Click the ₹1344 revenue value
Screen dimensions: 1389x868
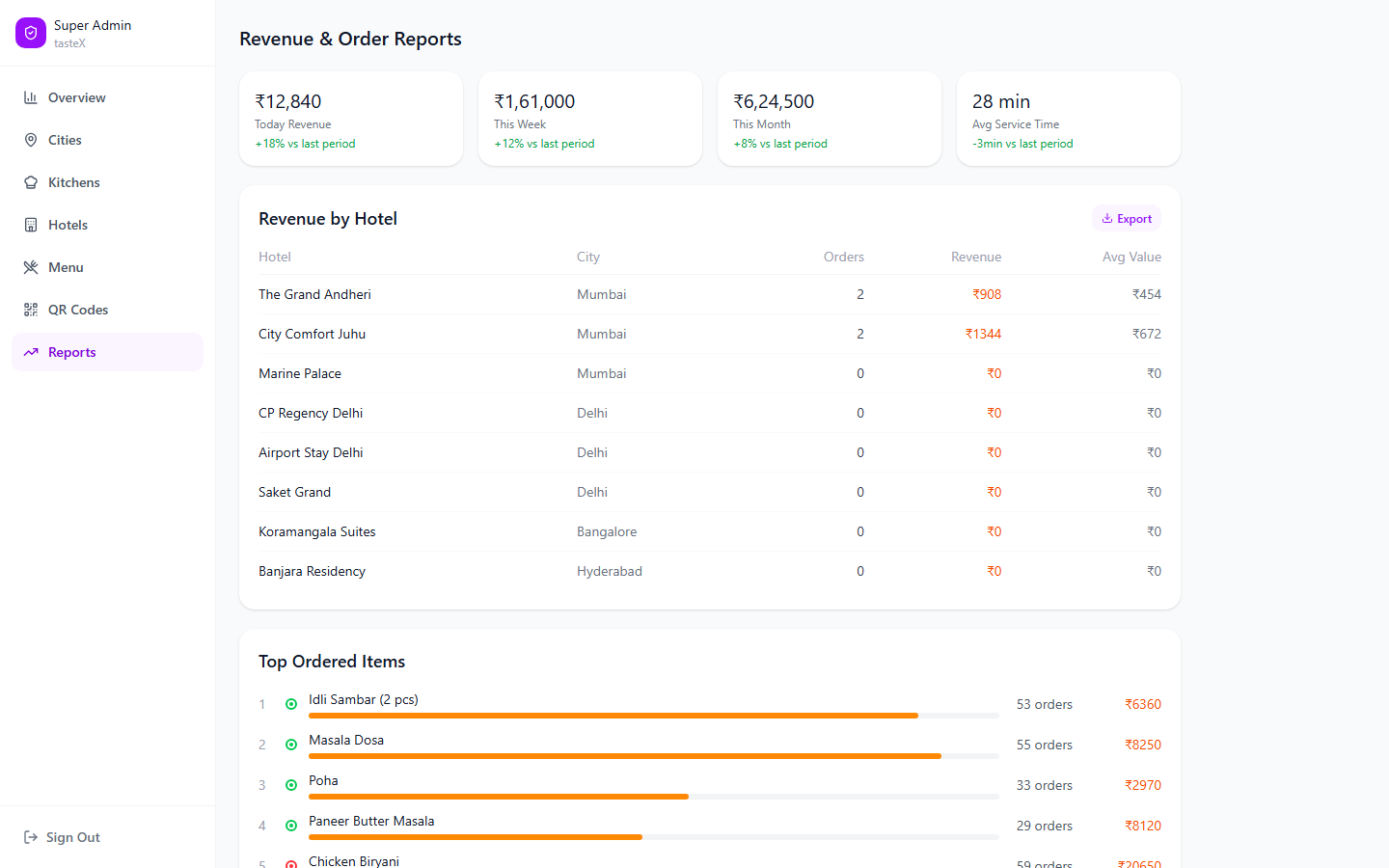[983, 334]
